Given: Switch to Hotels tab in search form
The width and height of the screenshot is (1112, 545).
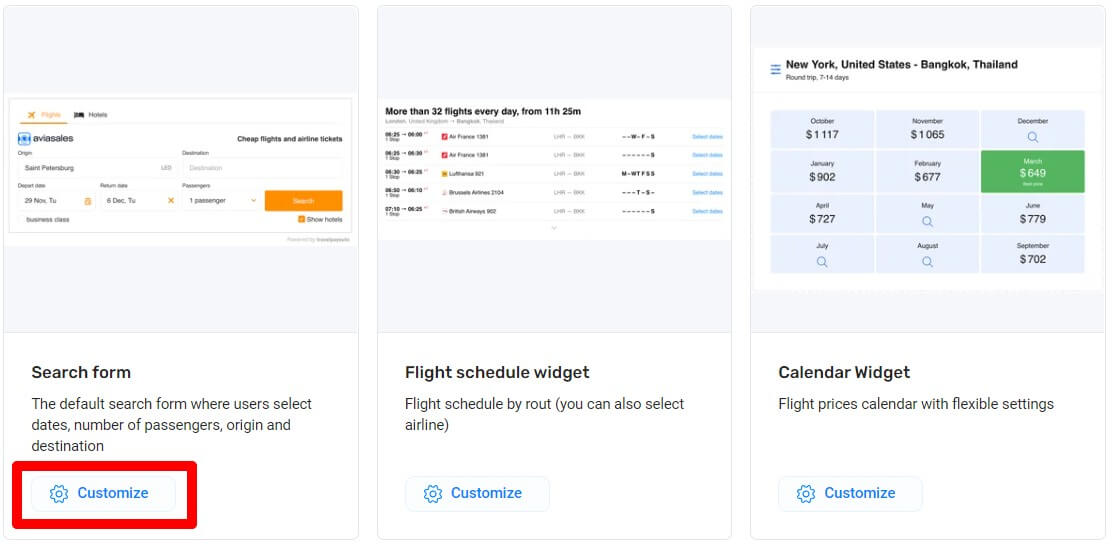Looking at the screenshot, I should point(91,114).
